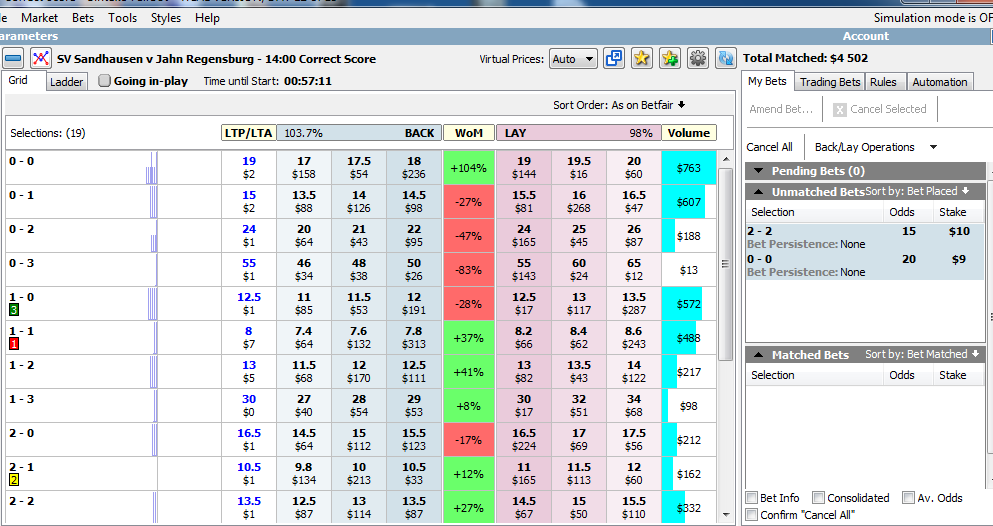Click the LTP/LTA column header
This screenshot has width=993, height=526.
248,133
